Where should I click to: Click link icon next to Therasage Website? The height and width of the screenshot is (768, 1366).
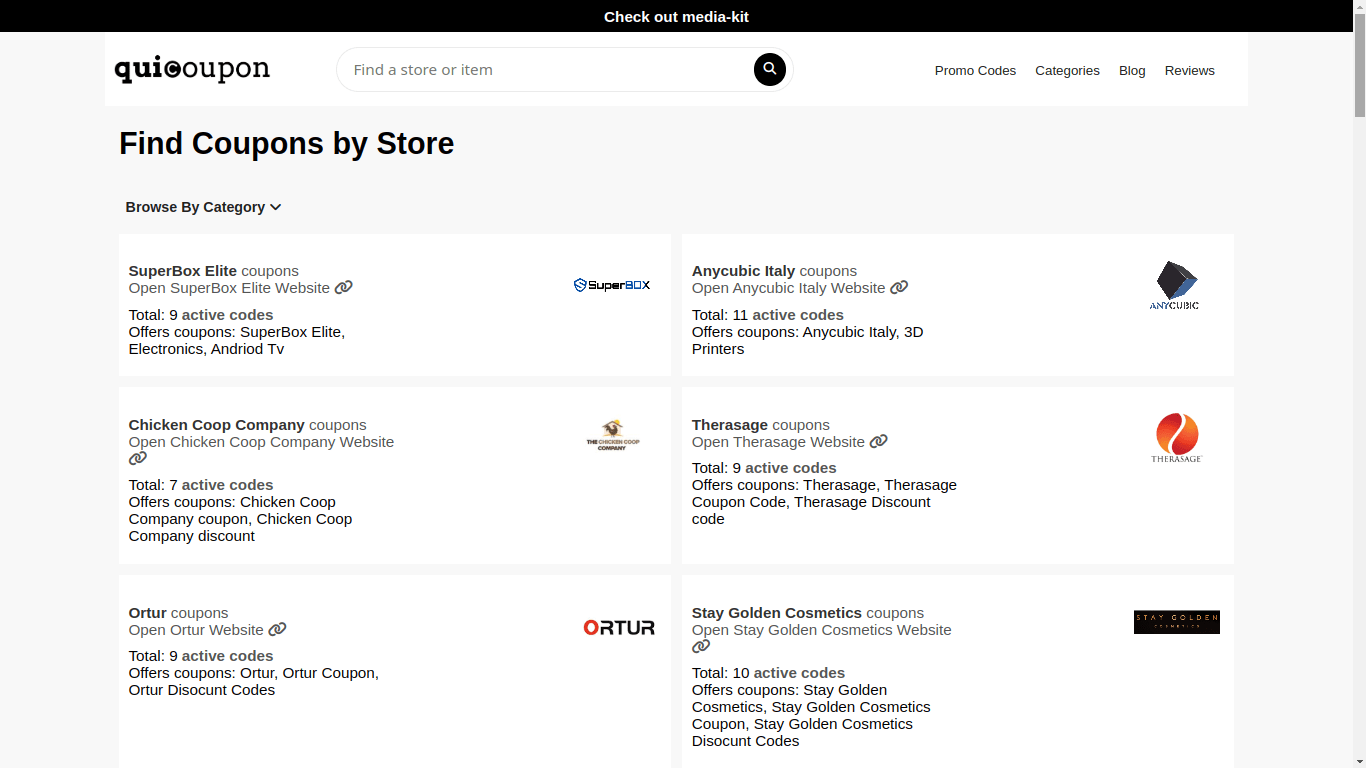879,442
